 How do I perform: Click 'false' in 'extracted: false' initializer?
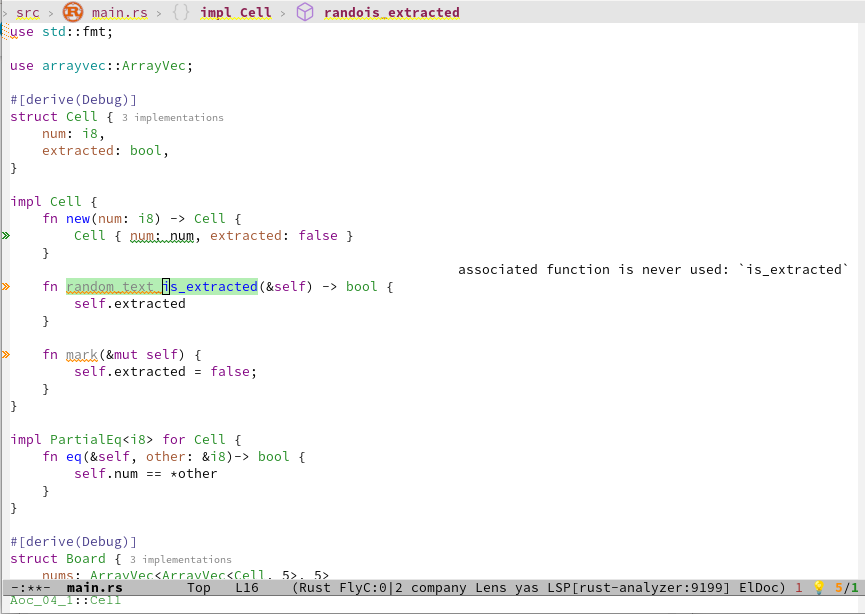coord(318,236)
